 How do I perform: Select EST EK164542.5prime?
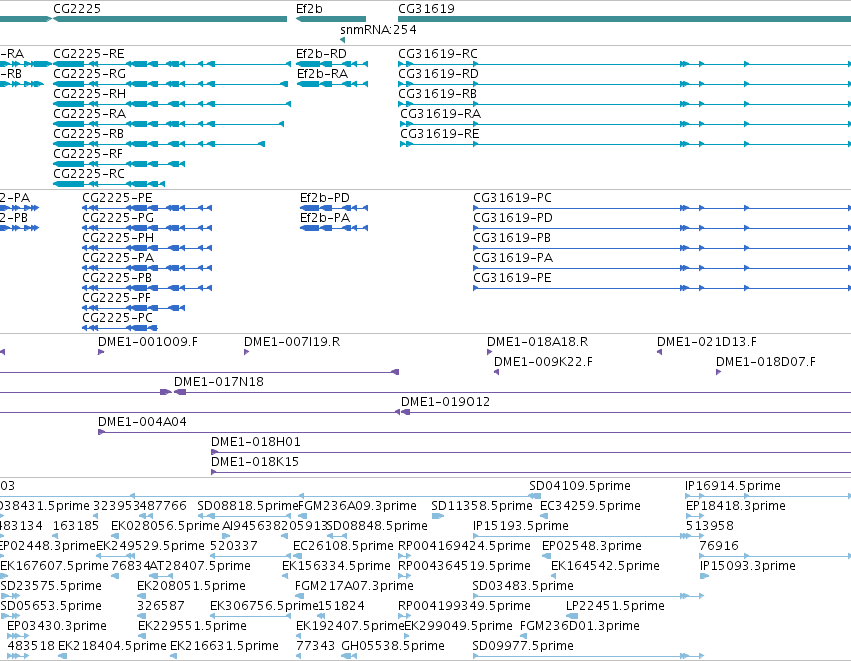[x=605, y=567]
